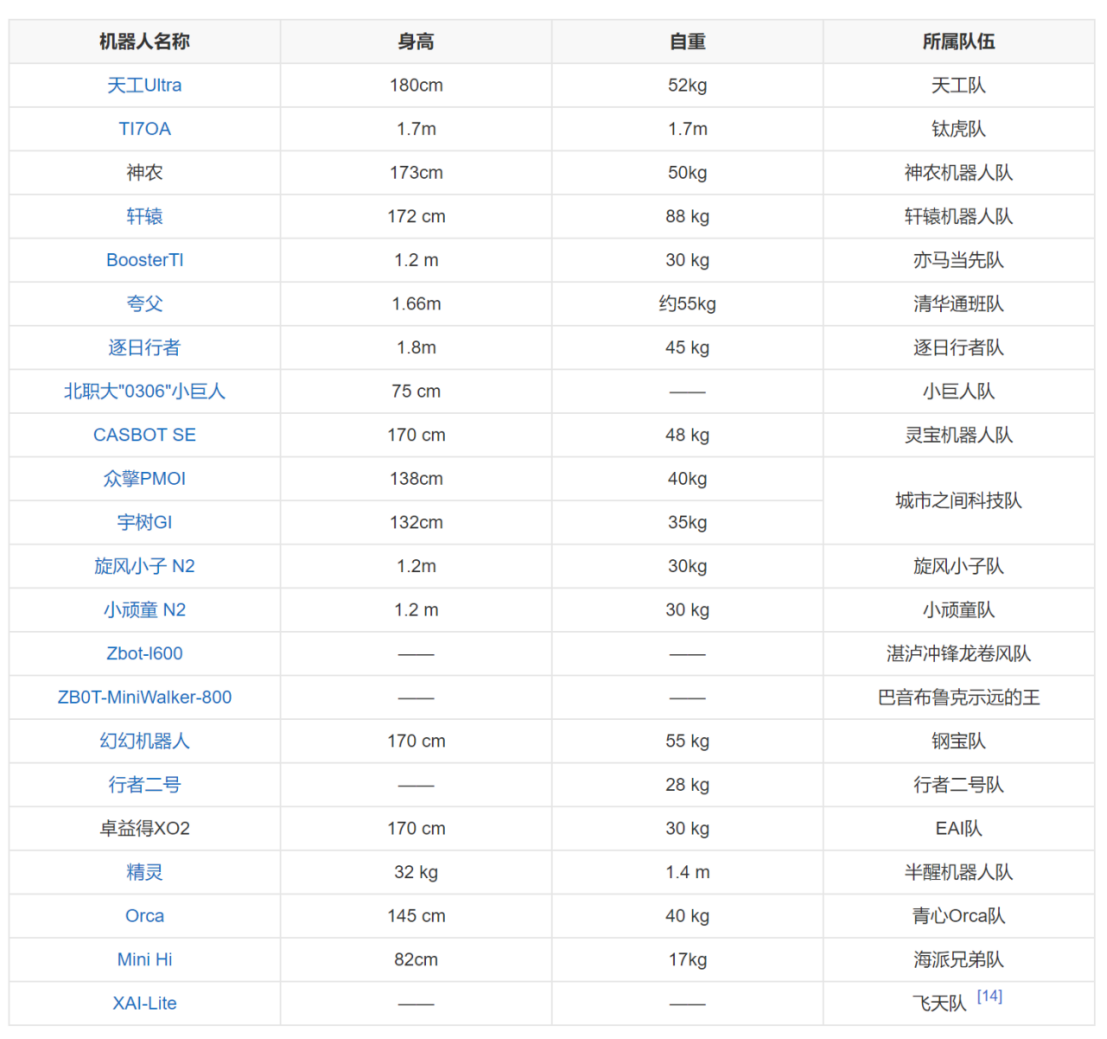The width and height of the screenshot is (1107, 1039).
Task: Open the 幻幻机器人 page
Action: (144, 741)
